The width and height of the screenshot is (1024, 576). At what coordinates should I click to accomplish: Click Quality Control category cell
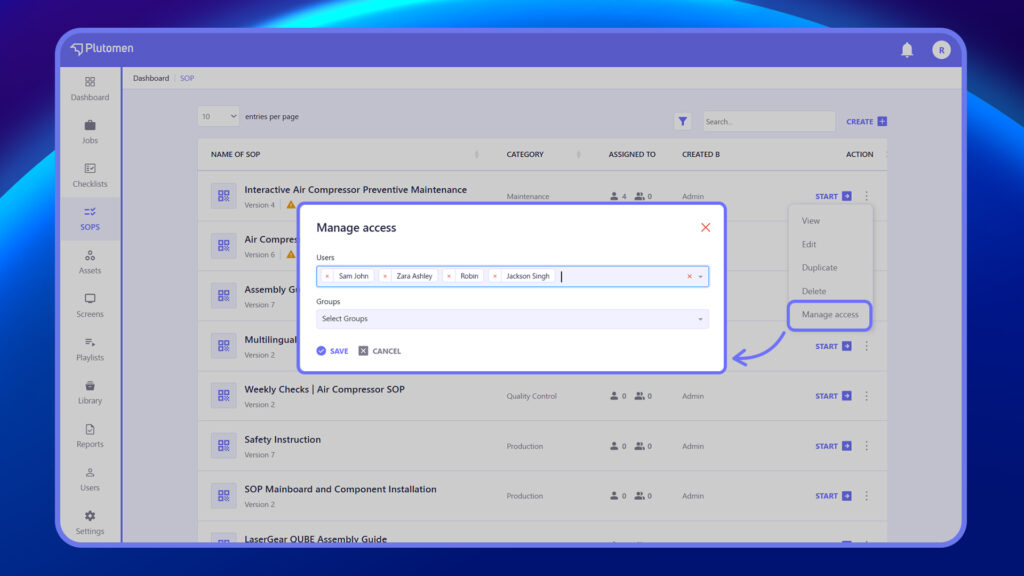click(x=532, y=396)
